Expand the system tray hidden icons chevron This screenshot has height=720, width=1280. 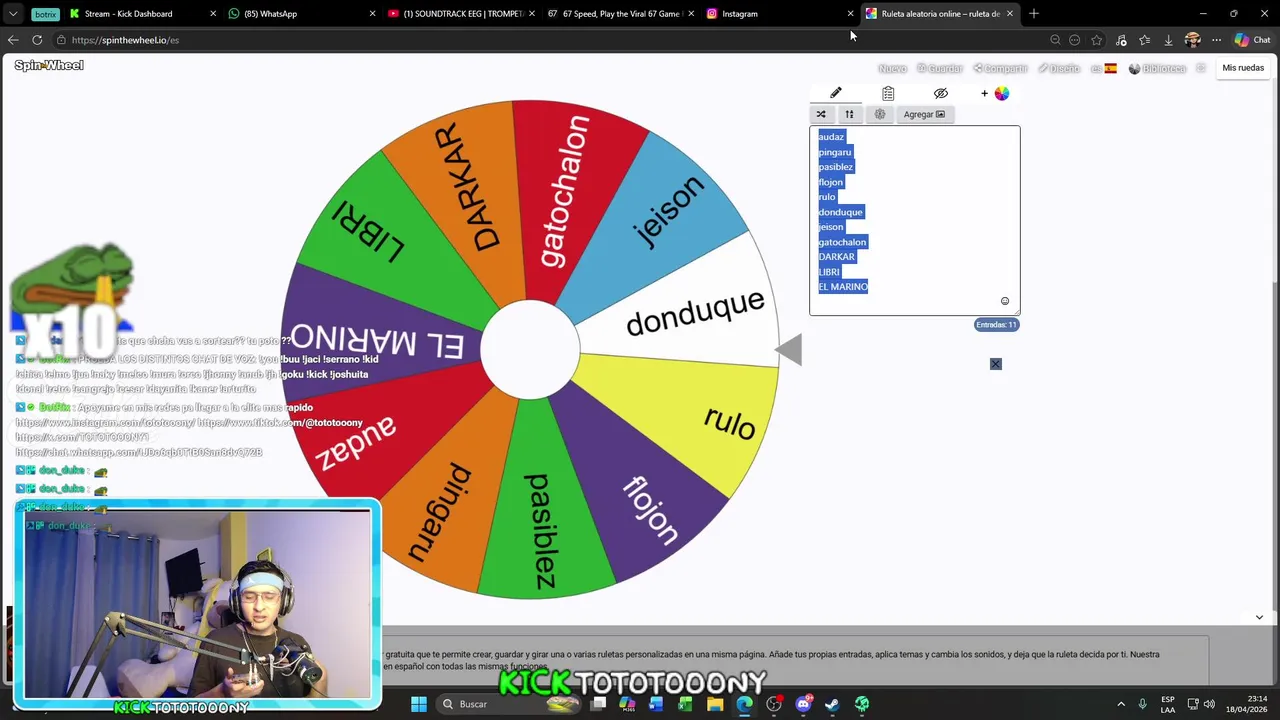pyautogui.click(x=1121, y=704)
